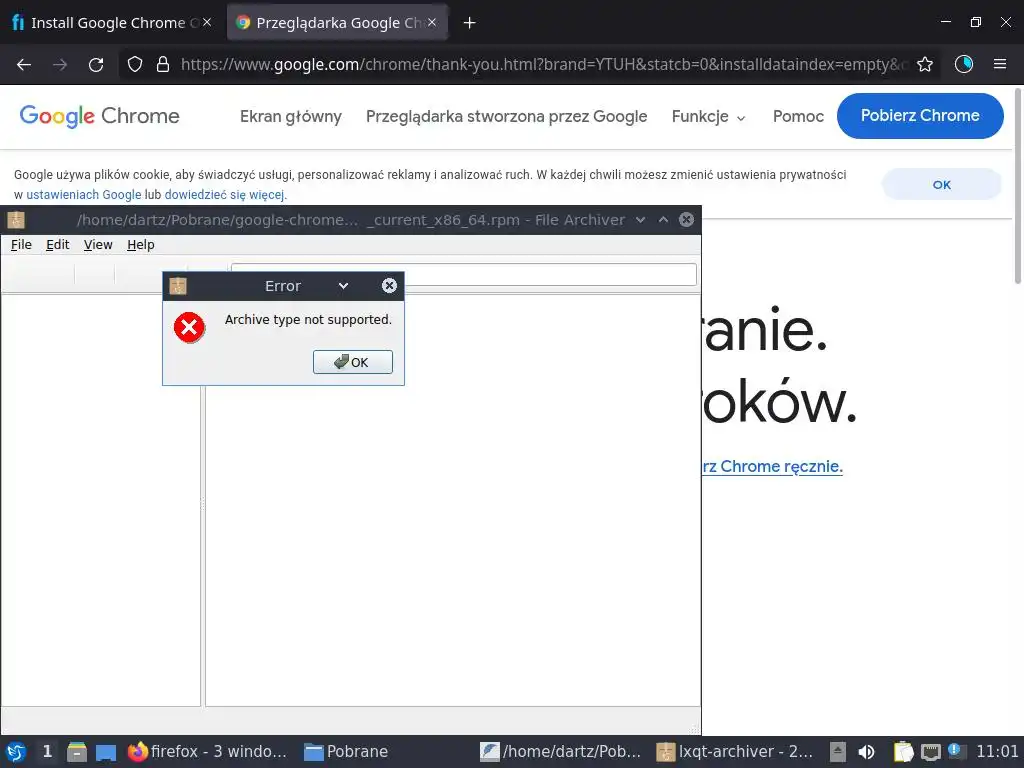
Task: Open the Help menu in File Archiver
Action: click(140, 244)
